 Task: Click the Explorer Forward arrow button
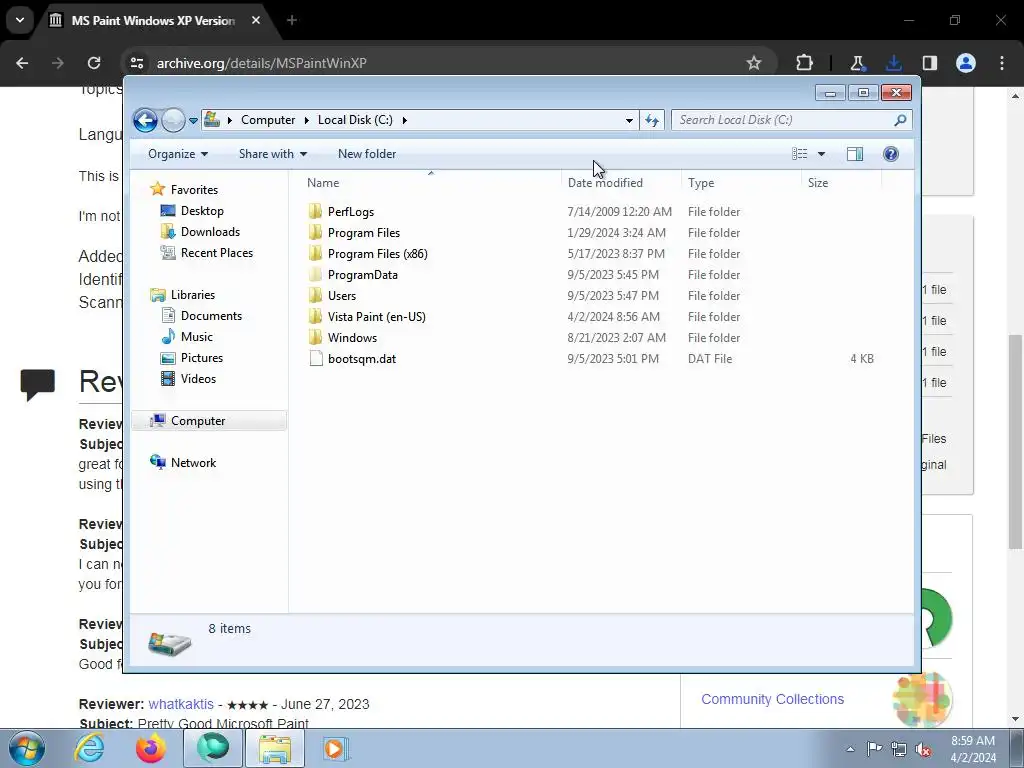pyautogui.click(x=173, y=120)
